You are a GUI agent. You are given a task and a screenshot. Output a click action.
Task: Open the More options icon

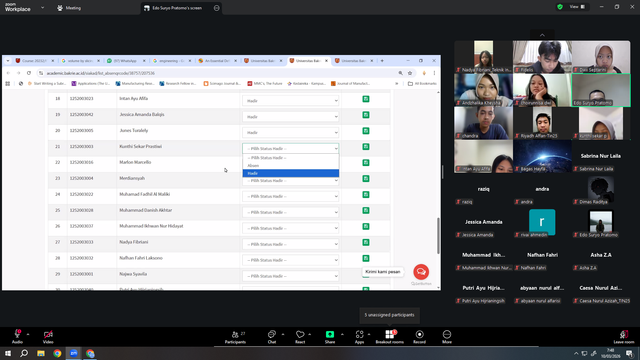point(447,334)
